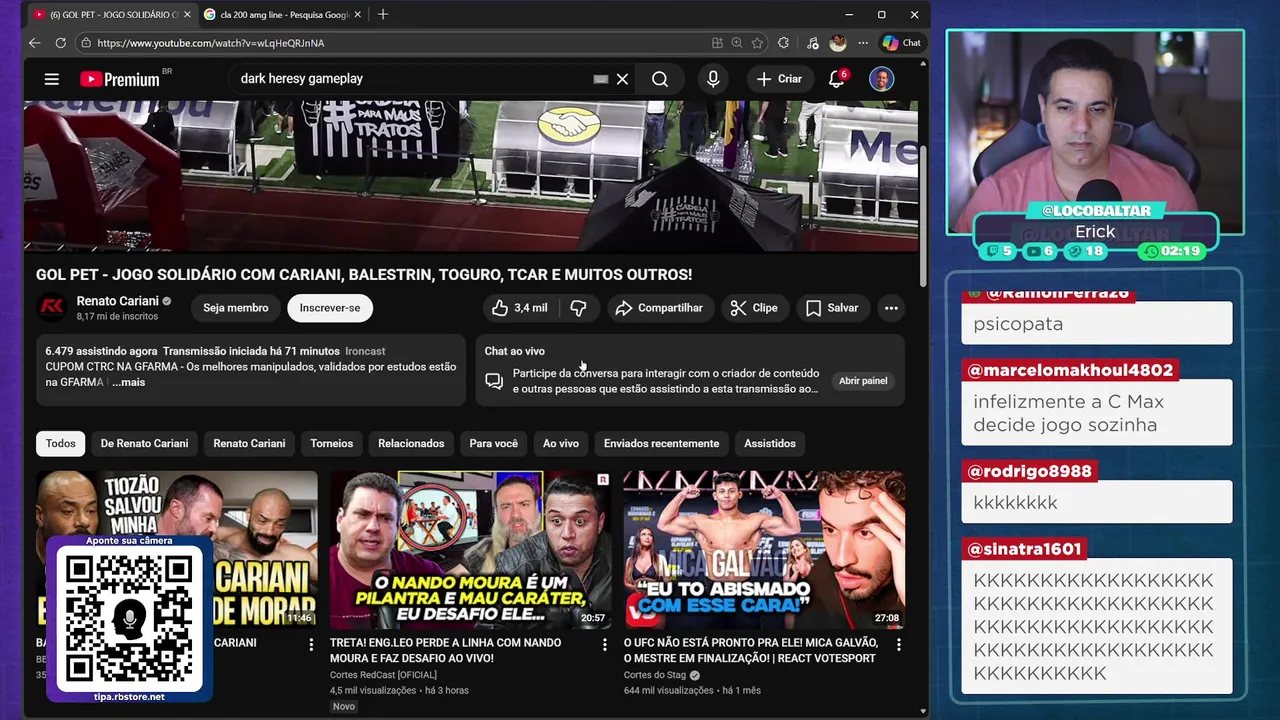Screen dimensions: 1280x720
Task: Open title O UFC NÃO ESTÁ PRONTO
Action: click(751, 650)
